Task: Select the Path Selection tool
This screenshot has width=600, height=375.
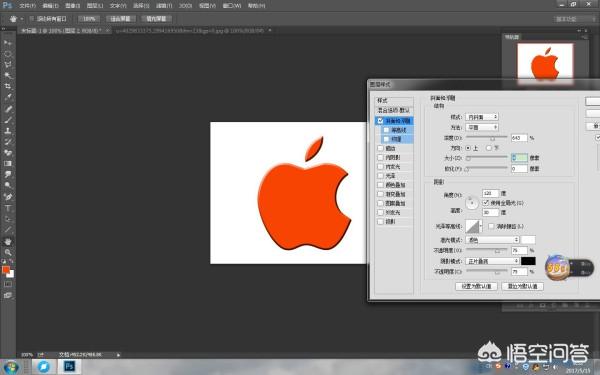Action: click(8, 219)
